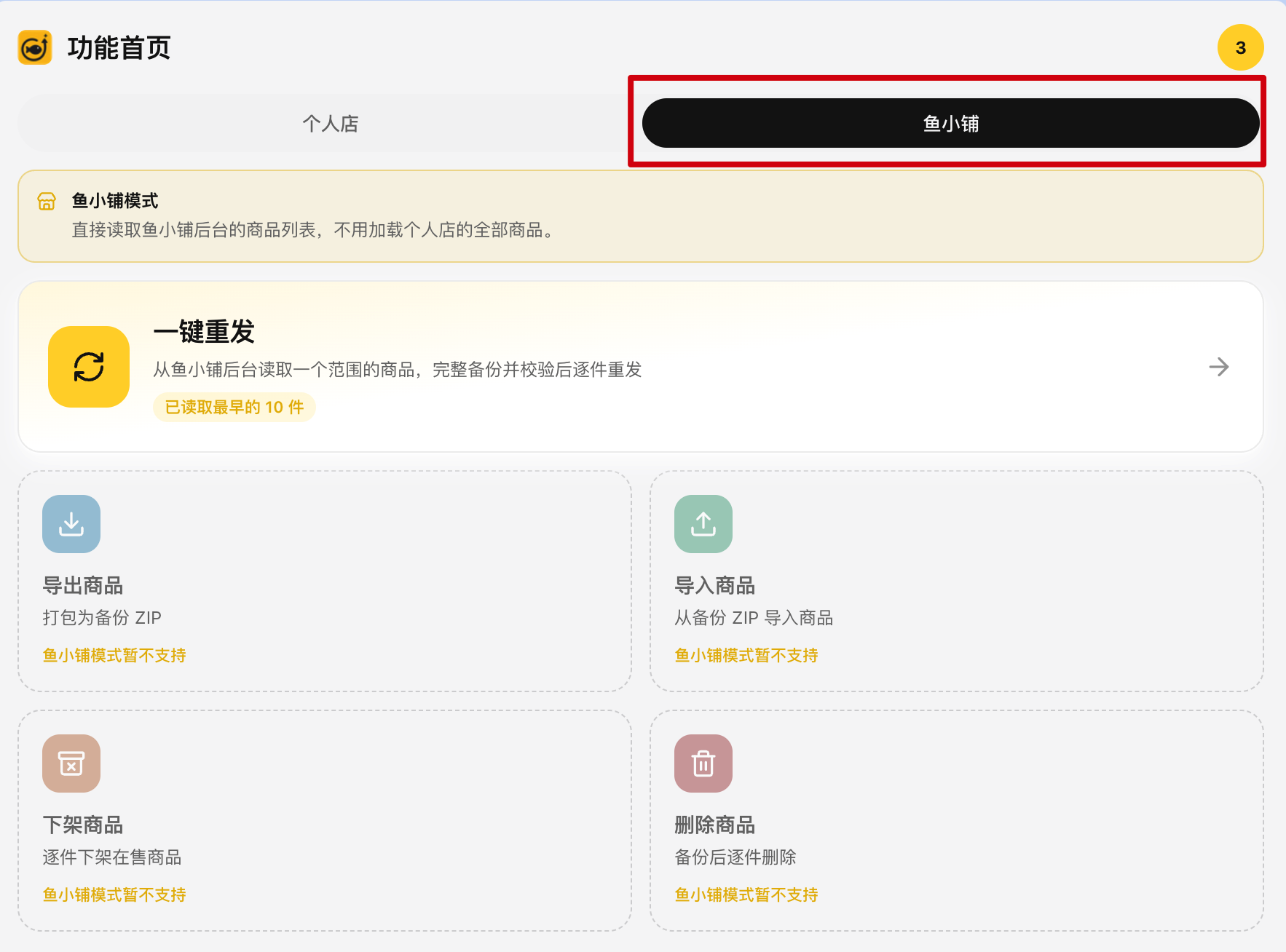The width and height of the screenshot is (1286, 952).
Task: Open the yellow notification badge showing 3
Action: coord(1240,48)
